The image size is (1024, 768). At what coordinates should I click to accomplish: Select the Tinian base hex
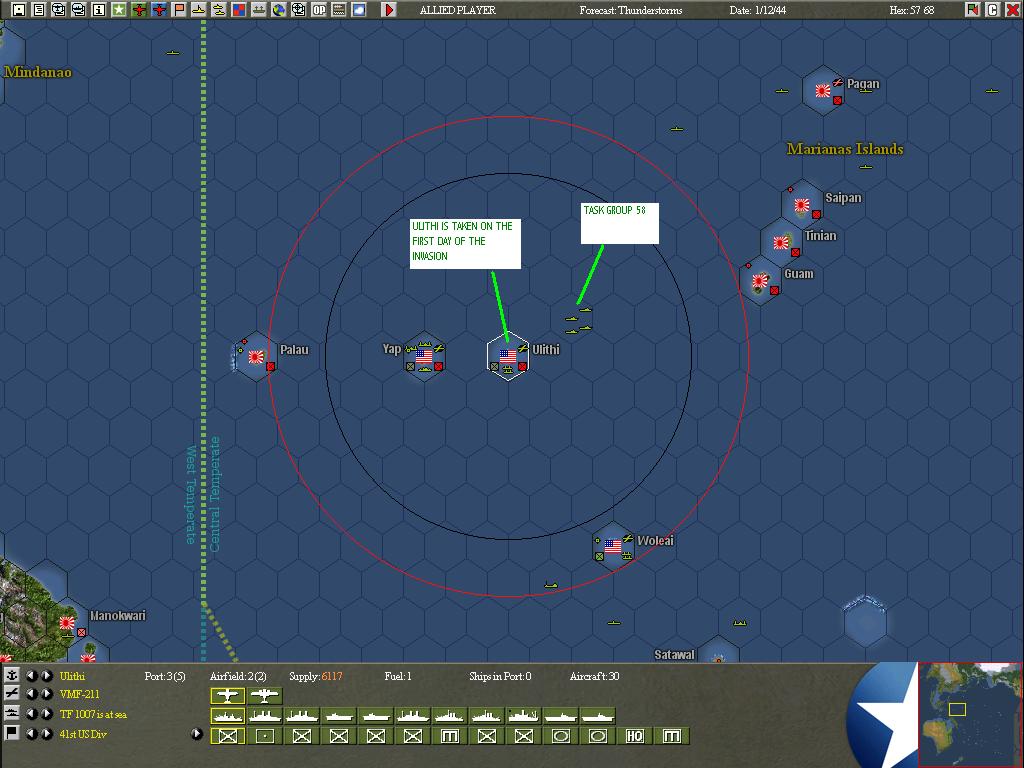click(781, 243)
